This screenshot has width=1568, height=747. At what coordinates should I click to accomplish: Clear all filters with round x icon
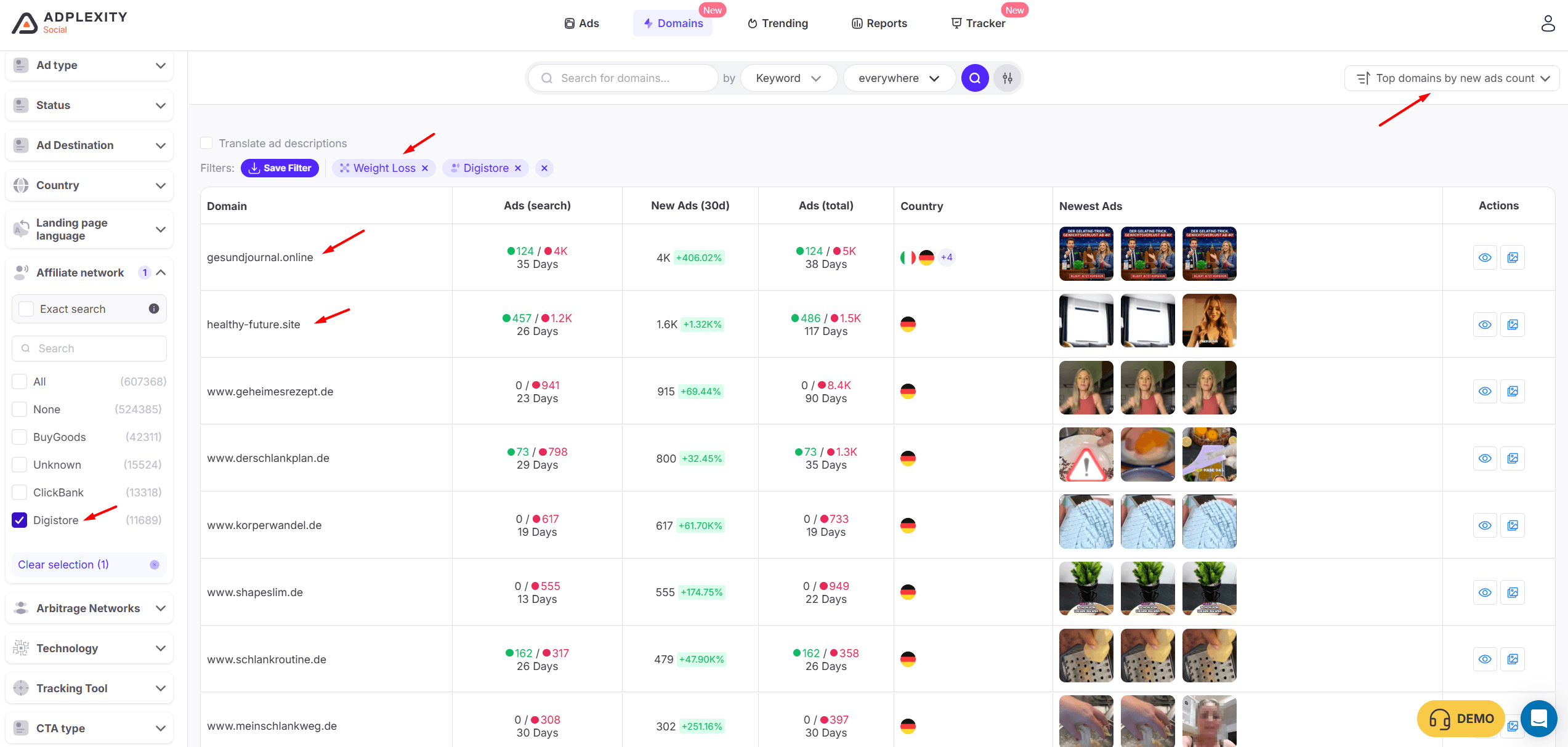pyautogui.click(x=544, y=168)
